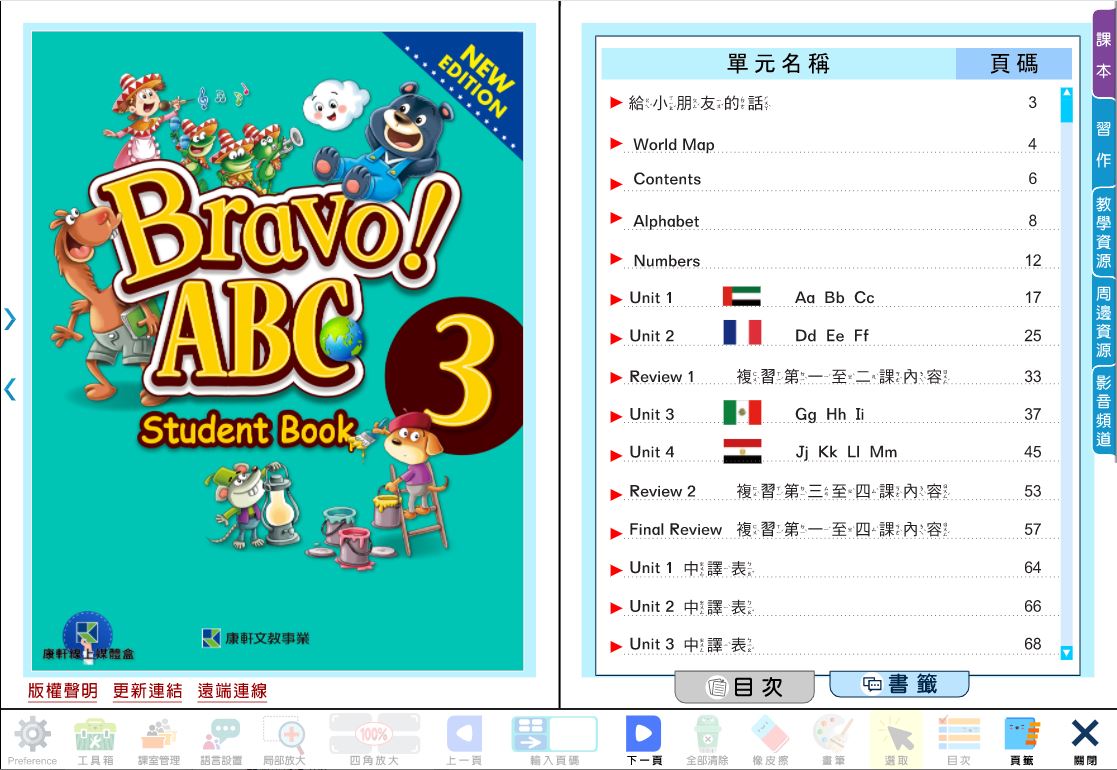Select the 周邊資源 side tab
The height and width of the screenshot is (770, 1117).
click(1103, 321)
